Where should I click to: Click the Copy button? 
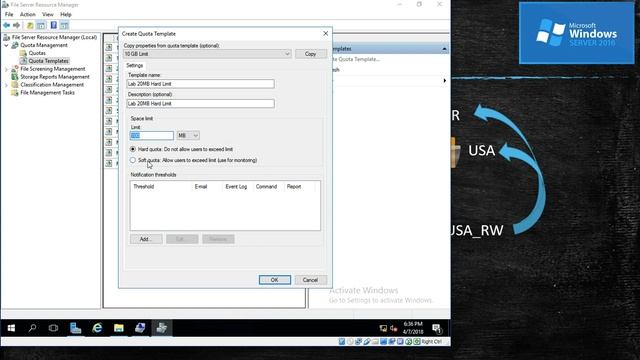(311, 54)
